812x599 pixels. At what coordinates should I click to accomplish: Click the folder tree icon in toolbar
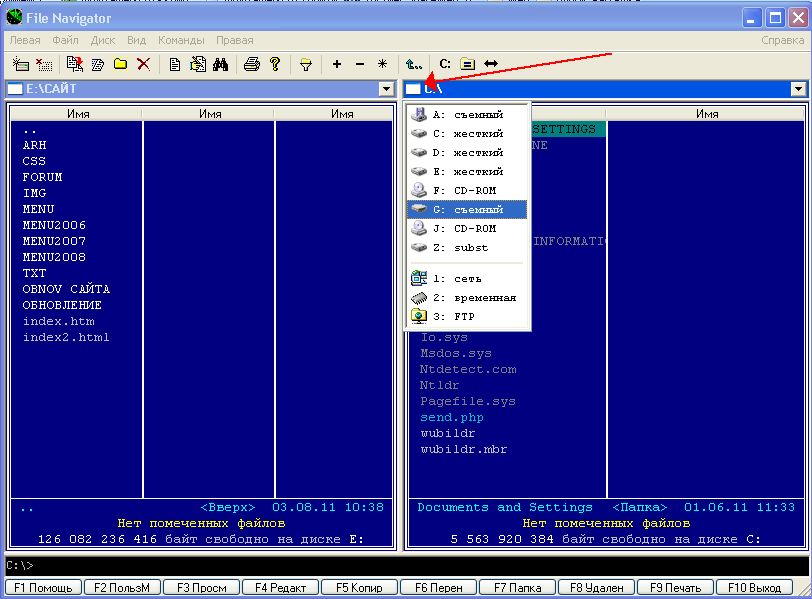467,64
